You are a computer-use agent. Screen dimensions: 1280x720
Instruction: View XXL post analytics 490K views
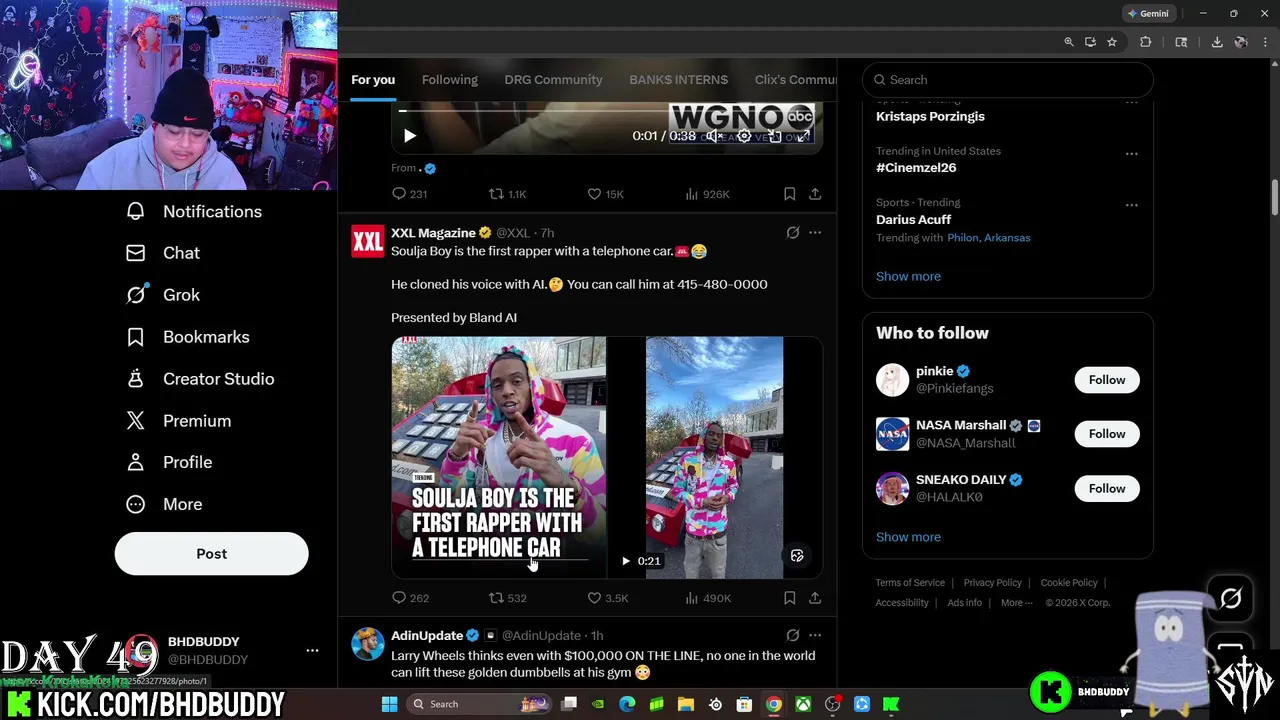[708, 598]
